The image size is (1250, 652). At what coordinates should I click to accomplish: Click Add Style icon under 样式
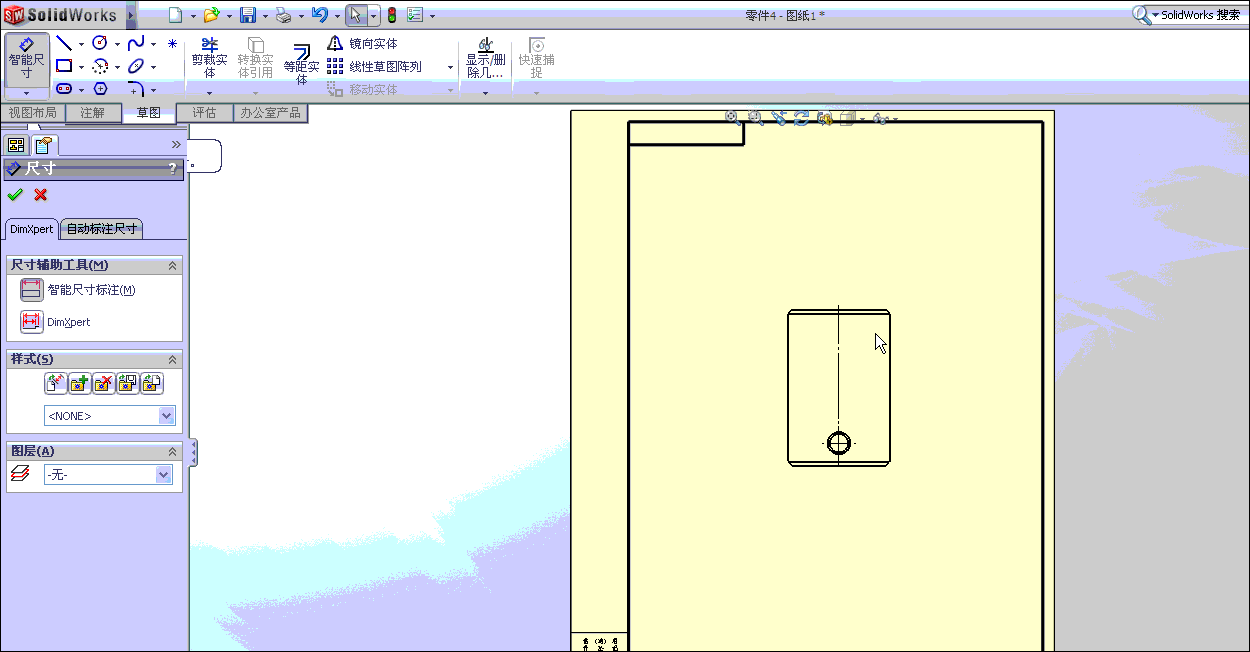[79, 383]
